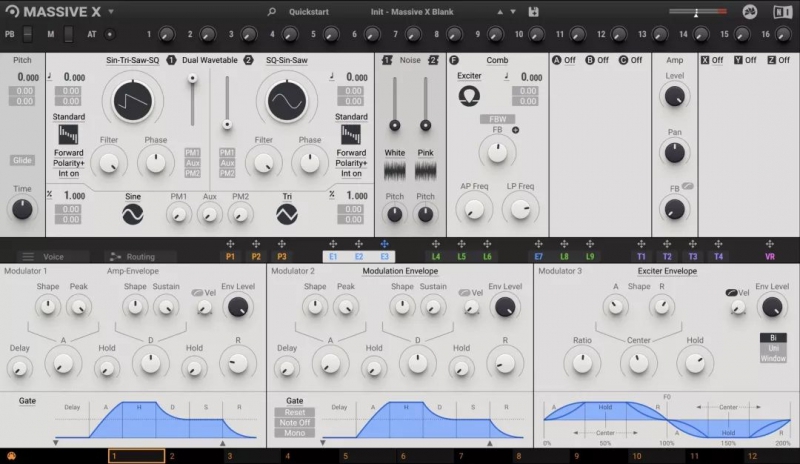Select the Quickstart preset bank
Screen dimensions: 800x464
309,12
